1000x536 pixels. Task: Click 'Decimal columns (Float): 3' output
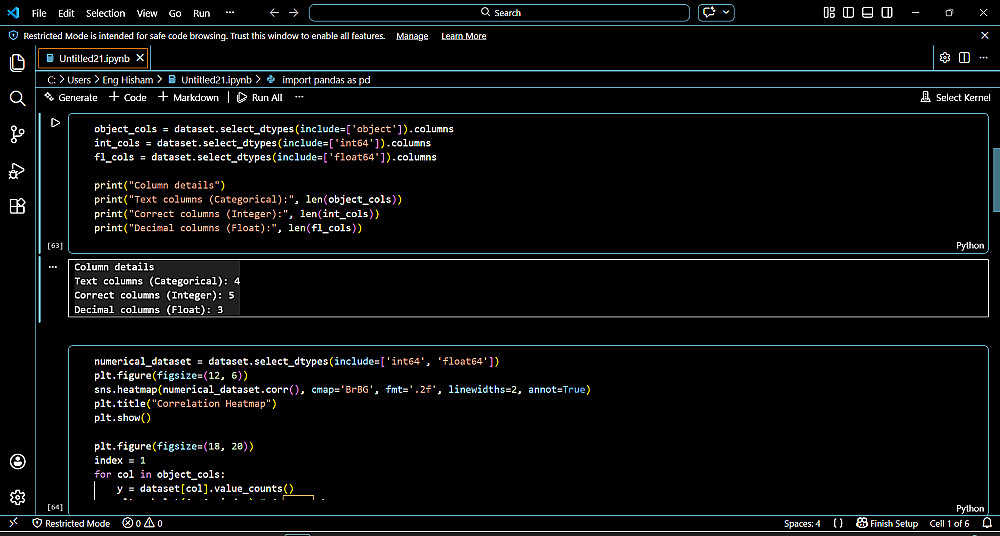[149, 309]
